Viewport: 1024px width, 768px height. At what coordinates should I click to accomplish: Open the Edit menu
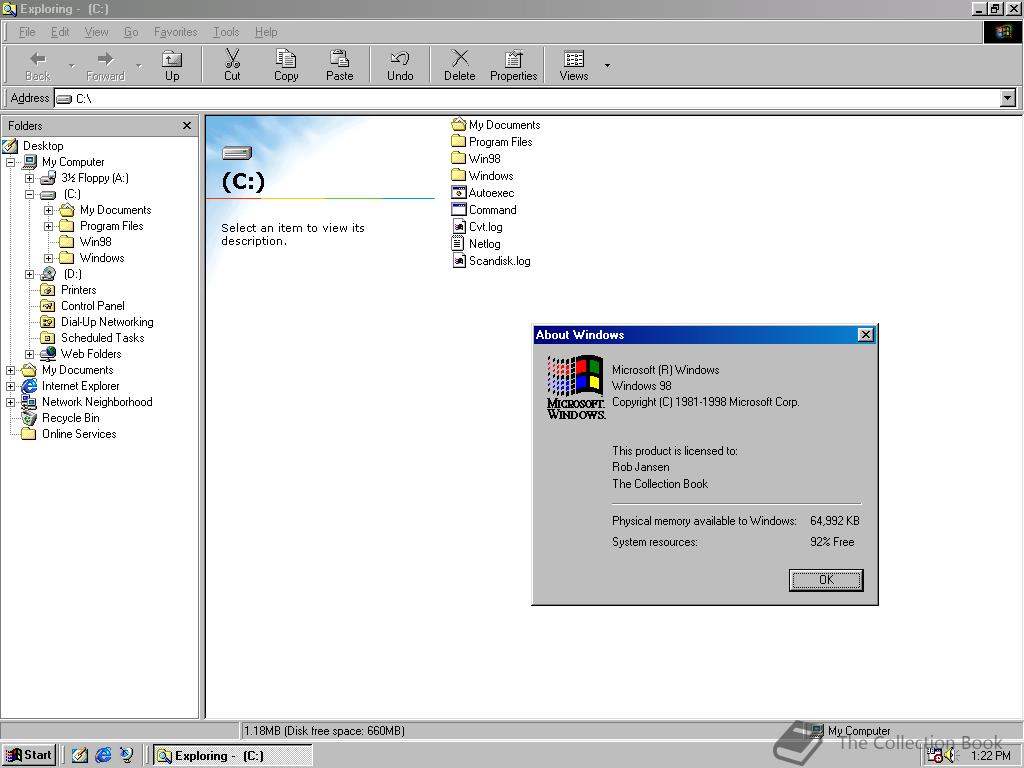[60, 32]
